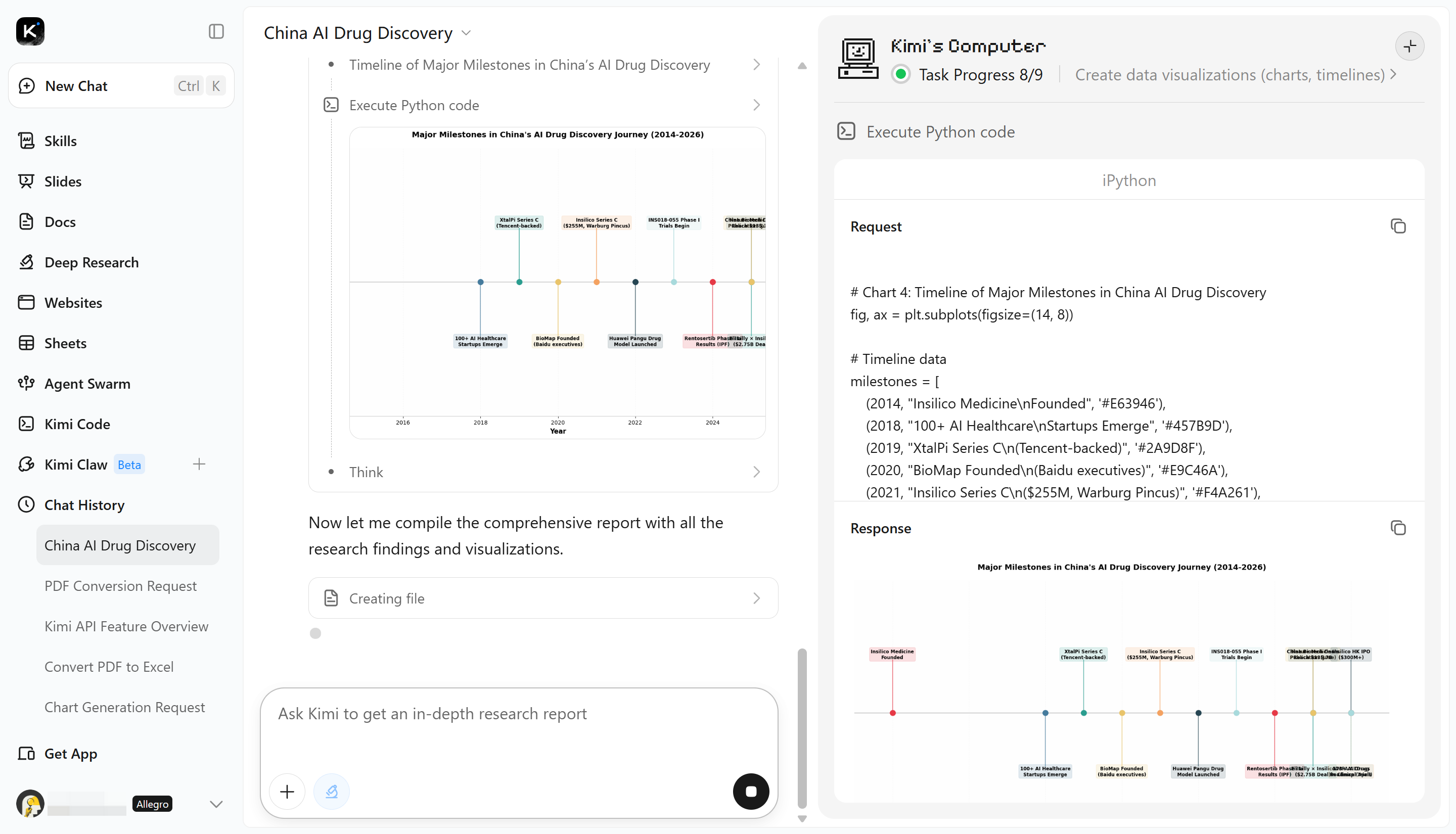Open the Kimi API Feature Overview chat
The image size is (1456, 834).
click(x=126, y=626)
